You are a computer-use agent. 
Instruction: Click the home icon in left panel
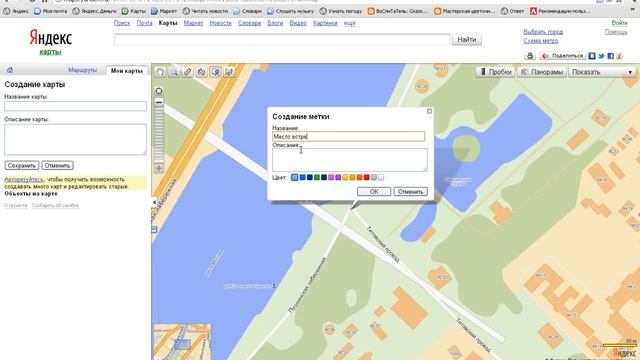tap(10, 70)
